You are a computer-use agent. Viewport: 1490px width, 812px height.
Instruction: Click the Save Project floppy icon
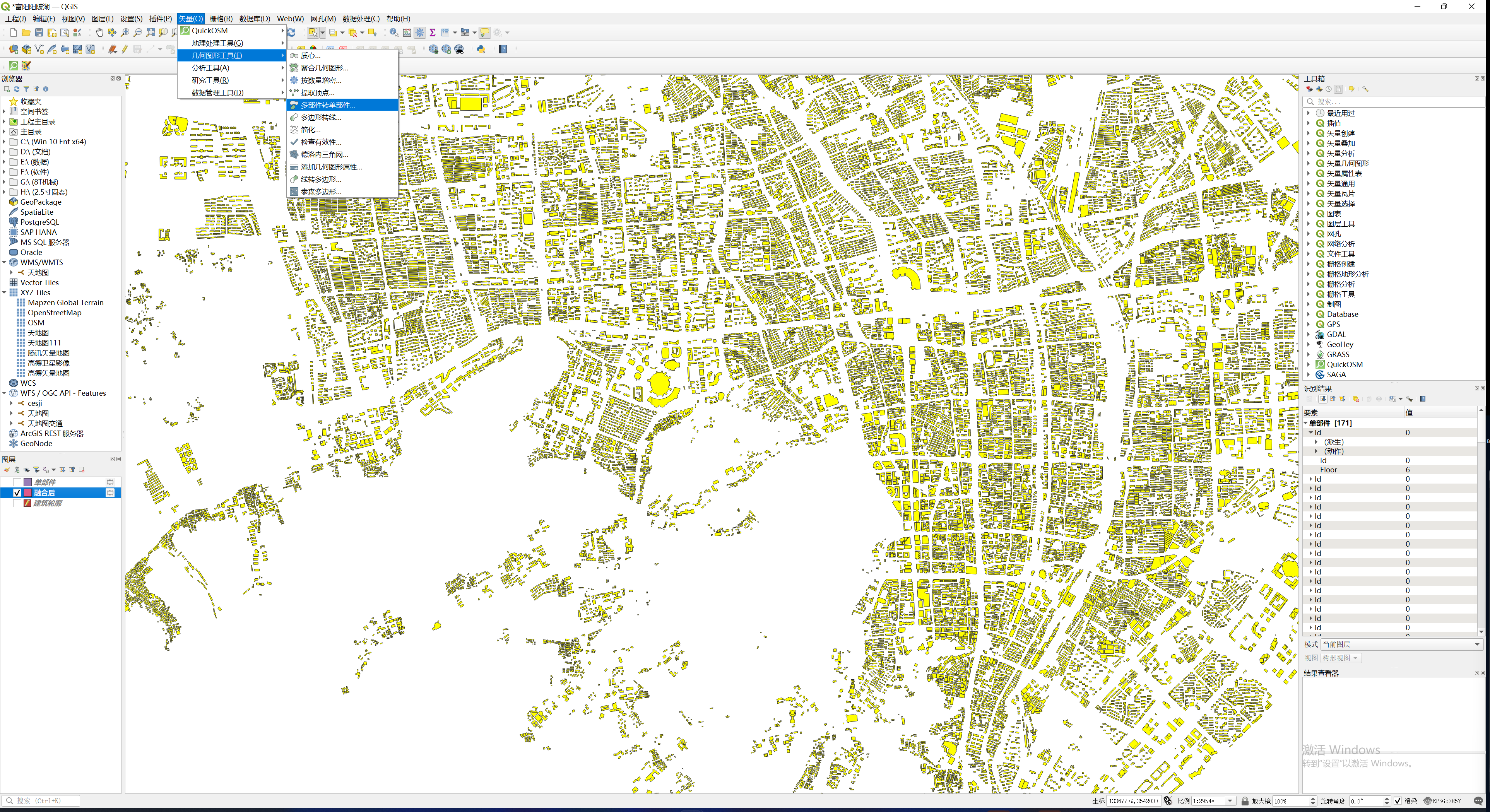39,32
